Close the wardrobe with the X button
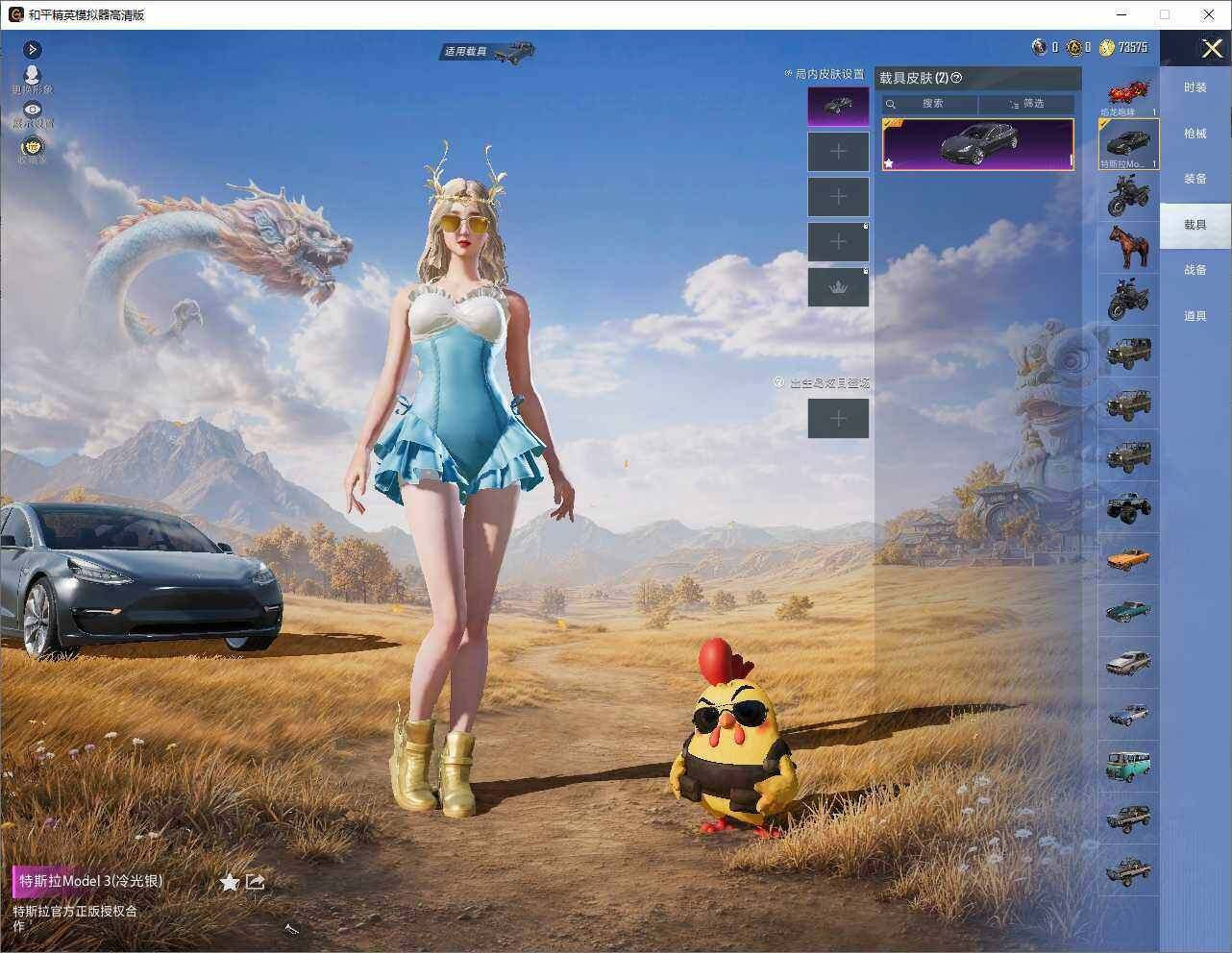Viewport: 1232px width, 953px height. coord(1212,48)
